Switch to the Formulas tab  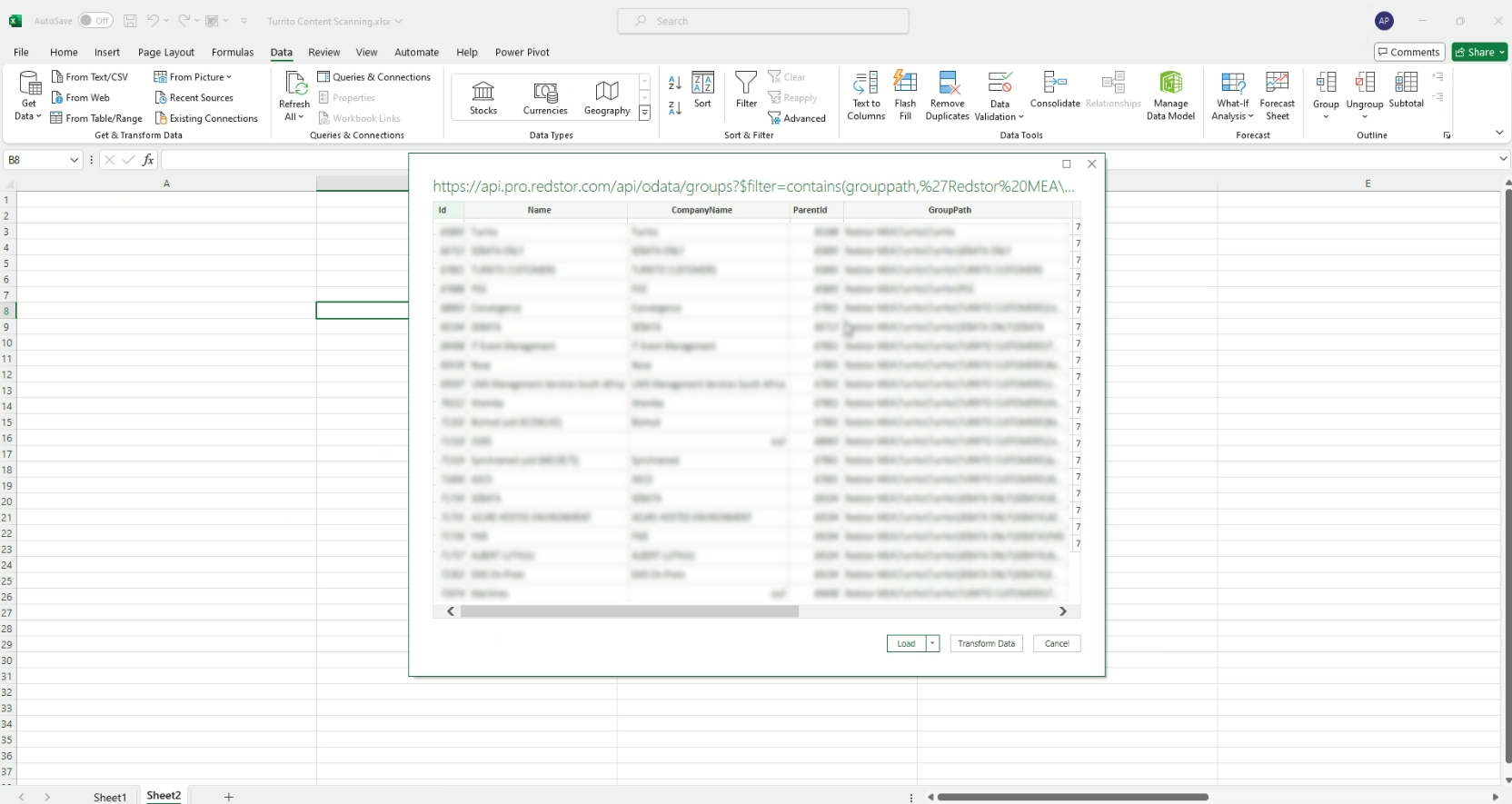(233, 52)
